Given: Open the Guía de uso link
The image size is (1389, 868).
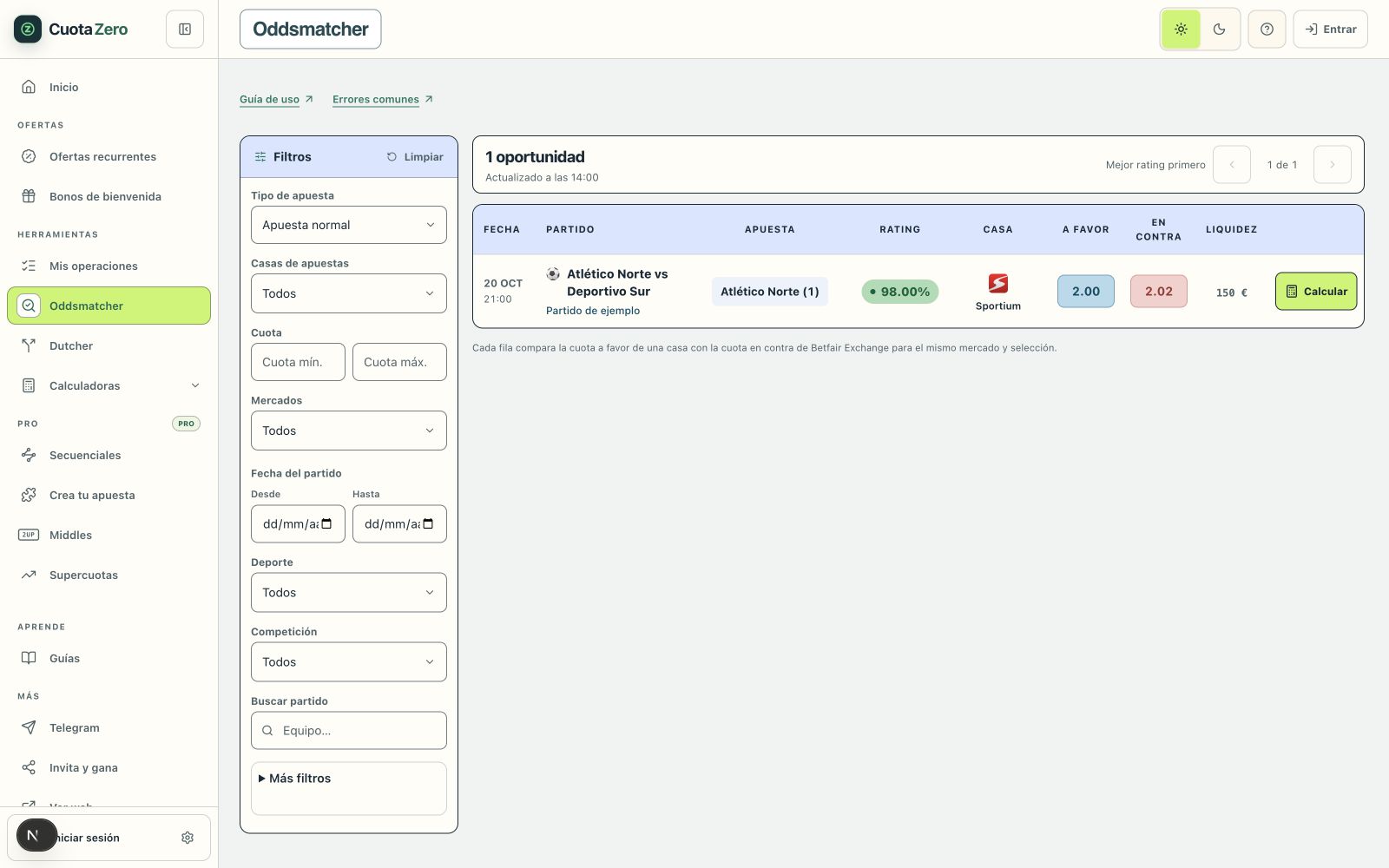Looking at the screenshot, I should click(276, 99).
